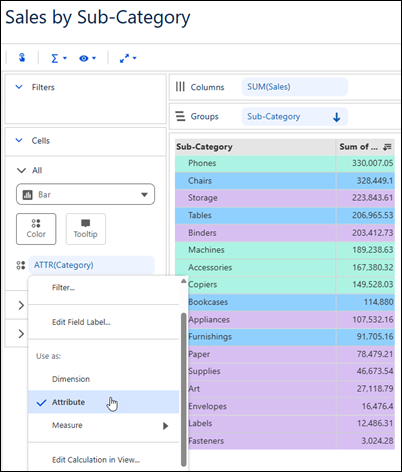Viewport: 402px width, 472px height.
Task: Click the Phones row
Action: pyautogui.click(x=285, y=163)
